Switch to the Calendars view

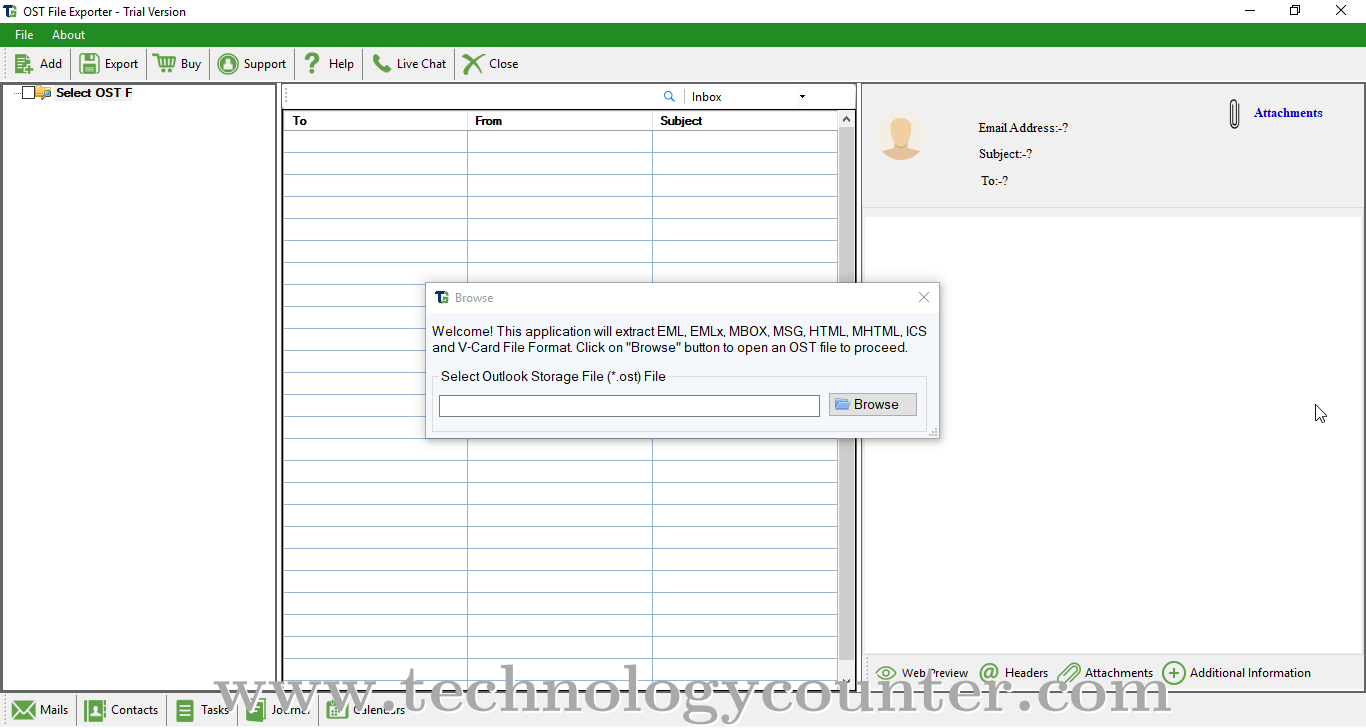coord(365,710)
